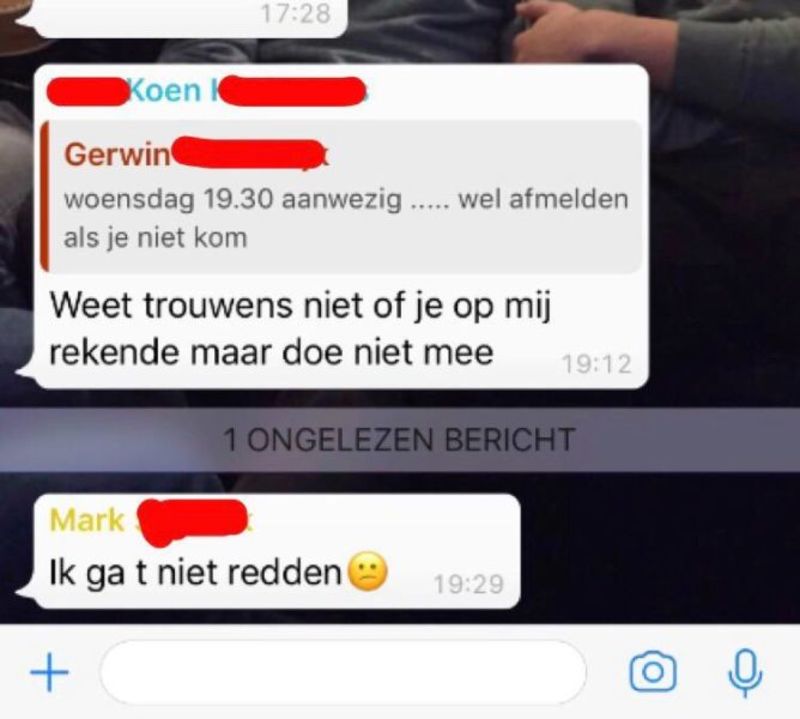Jump to quoted message 'woensdag 19.30 aanwezig'
Screen dimensions: 800x719
pos(233,199)
